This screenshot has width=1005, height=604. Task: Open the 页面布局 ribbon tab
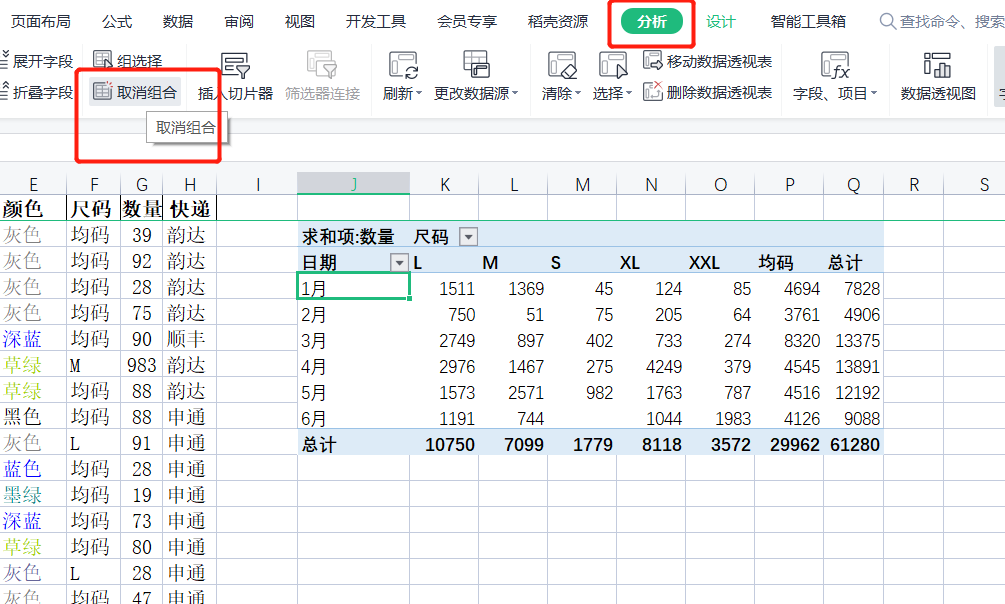(x=40, y=21)
